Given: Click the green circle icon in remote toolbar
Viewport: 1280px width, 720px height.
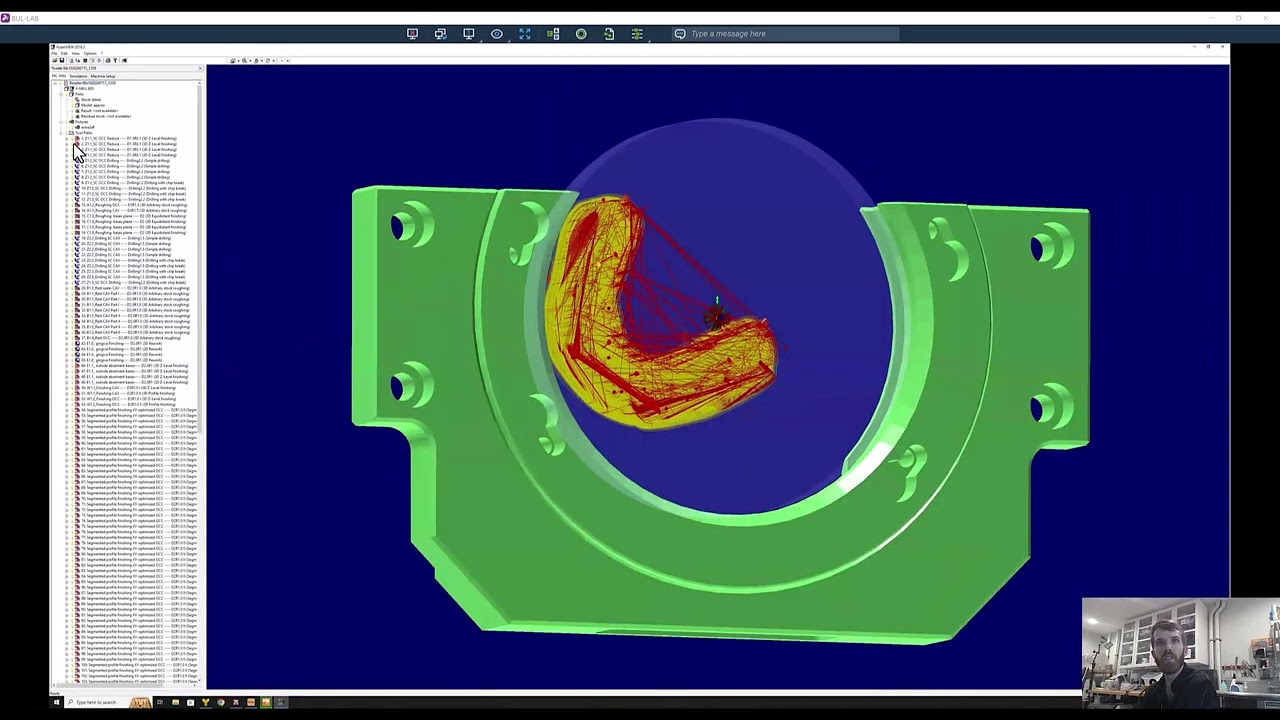Looking at the screenshot, I should 581,34.
